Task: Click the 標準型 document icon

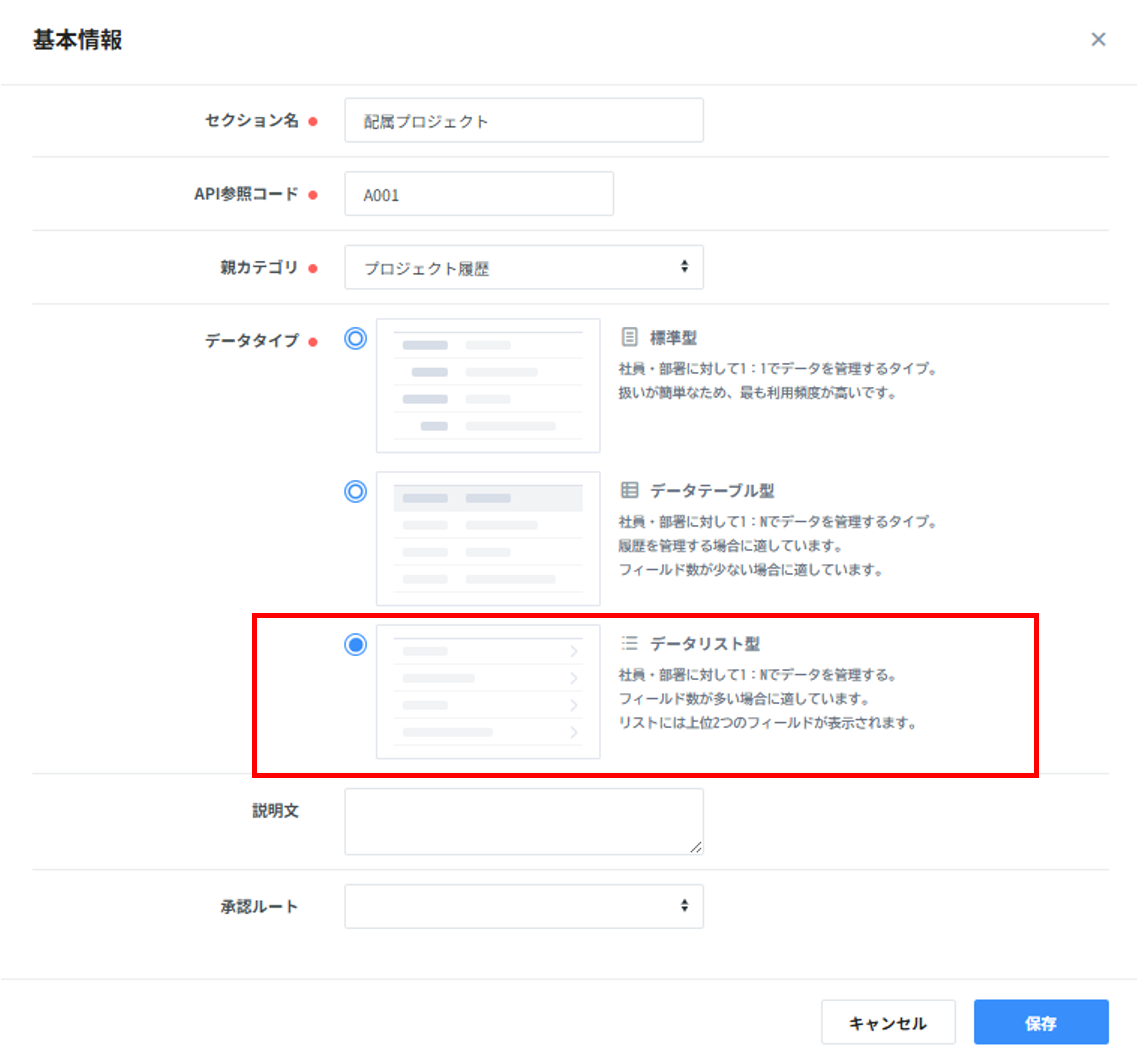Action: click(x=629, y=336)
